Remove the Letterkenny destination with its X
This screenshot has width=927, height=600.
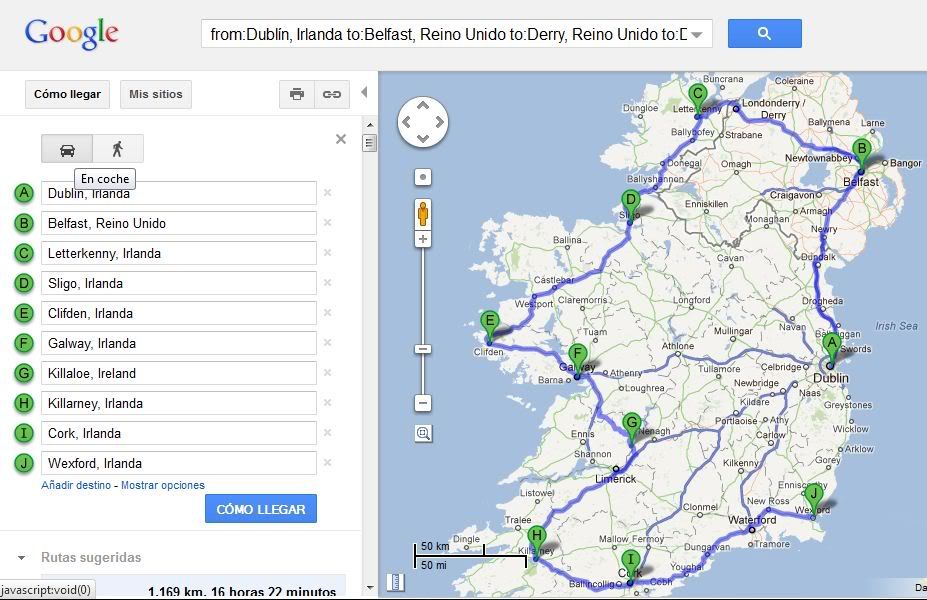click(x=328, y=253)
